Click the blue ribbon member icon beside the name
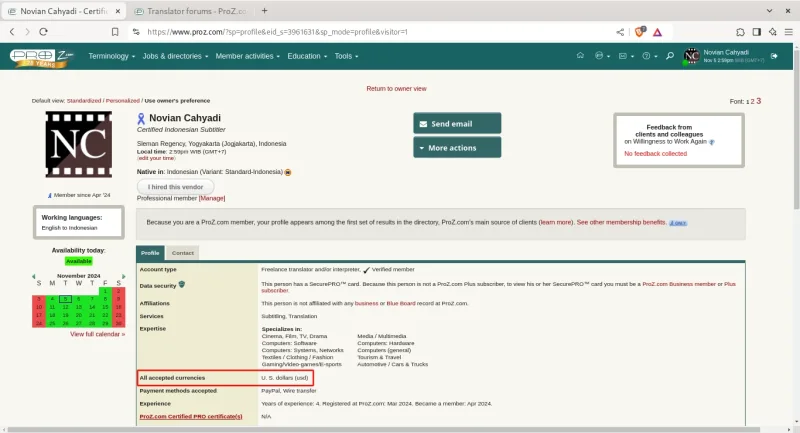800x433 pixels. tap(141, 119)
